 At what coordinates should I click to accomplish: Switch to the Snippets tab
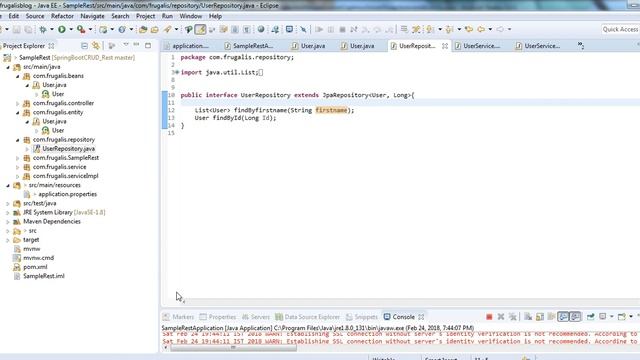362,317
